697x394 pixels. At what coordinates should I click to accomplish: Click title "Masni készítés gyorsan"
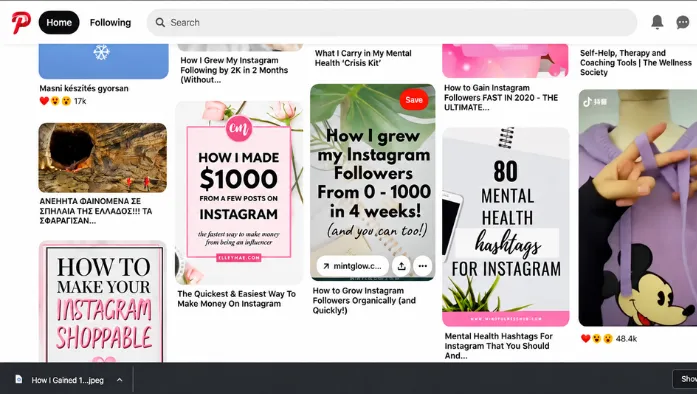tap(84, 88)
